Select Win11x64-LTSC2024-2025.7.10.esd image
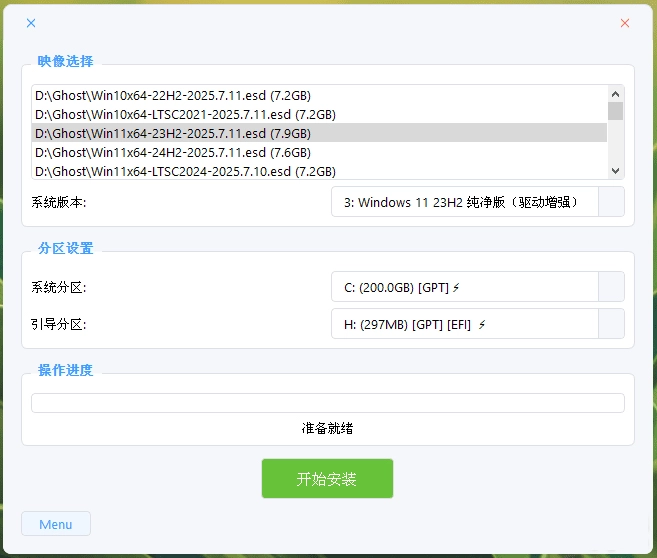Viewport: 657px width, 558px height. [319, 171]
